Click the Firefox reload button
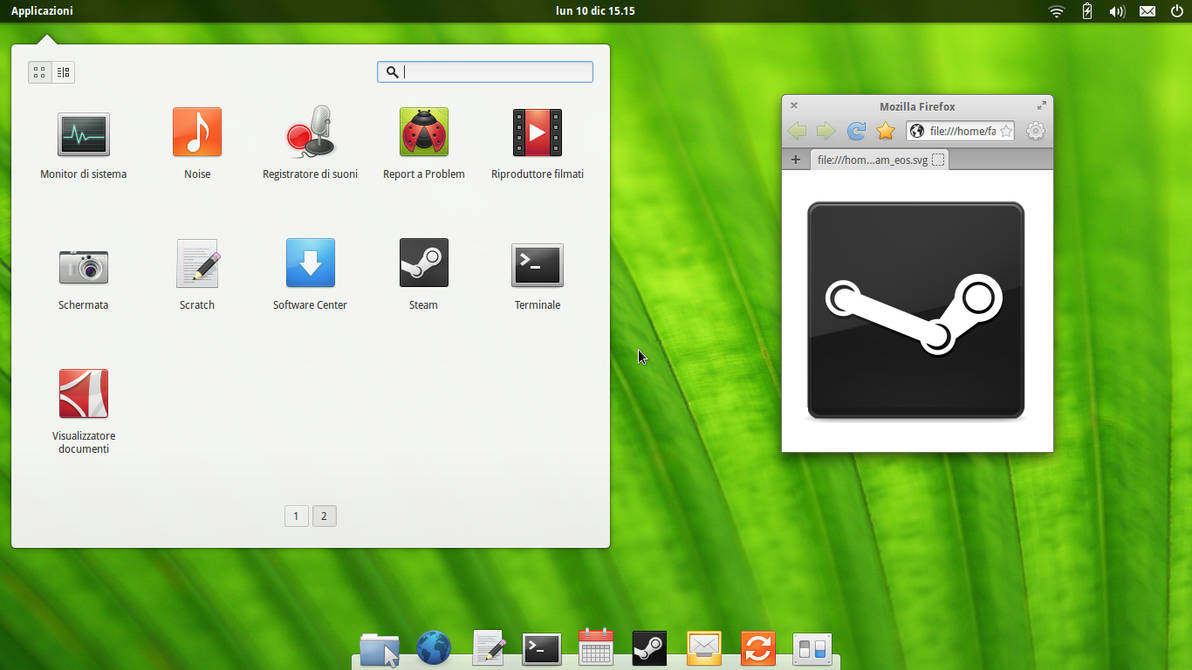This screenshot has width=1192, height=670. [x=856, y=130]
